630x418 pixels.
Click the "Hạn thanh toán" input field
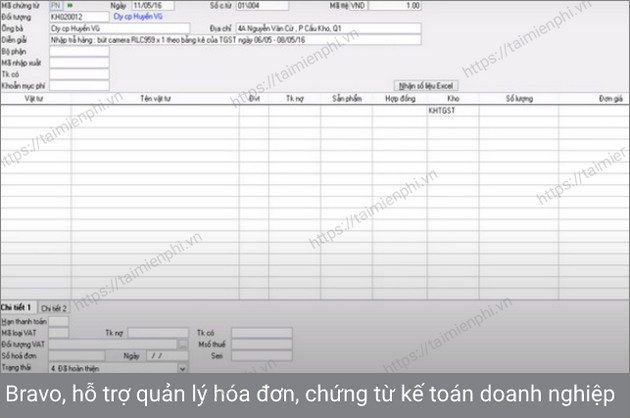59,320
